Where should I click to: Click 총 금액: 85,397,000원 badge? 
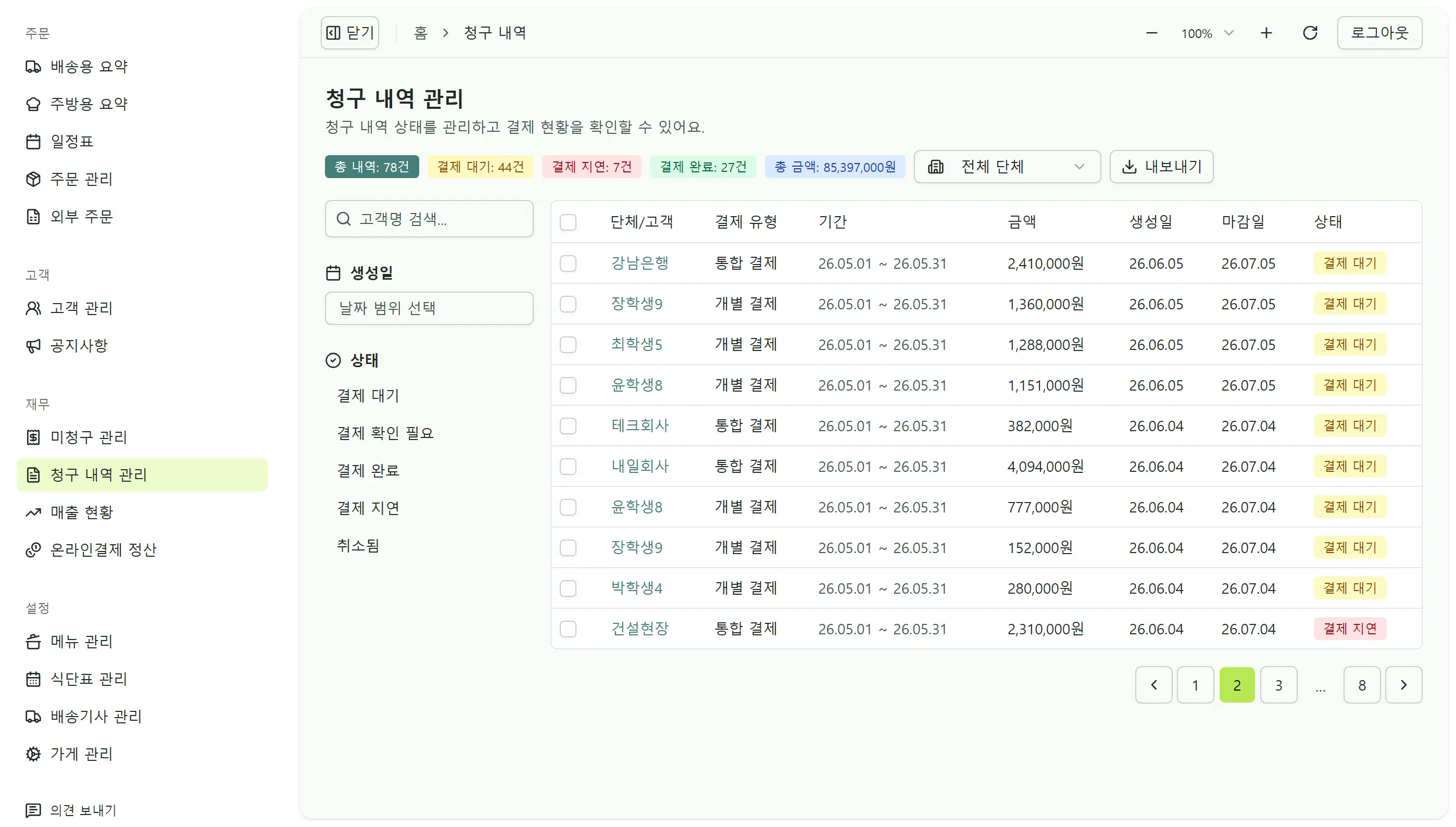pos(835,167)
